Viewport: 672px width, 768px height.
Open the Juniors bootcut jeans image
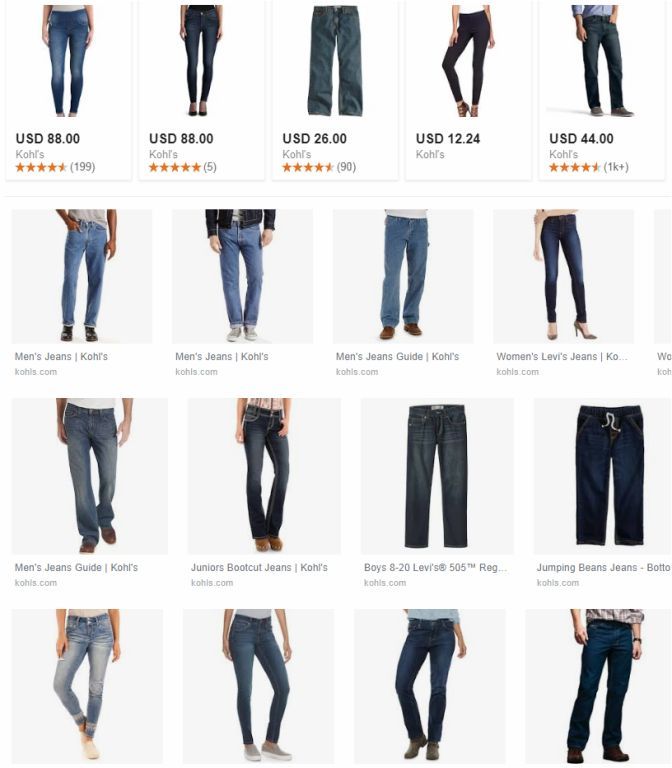point(264,476)
